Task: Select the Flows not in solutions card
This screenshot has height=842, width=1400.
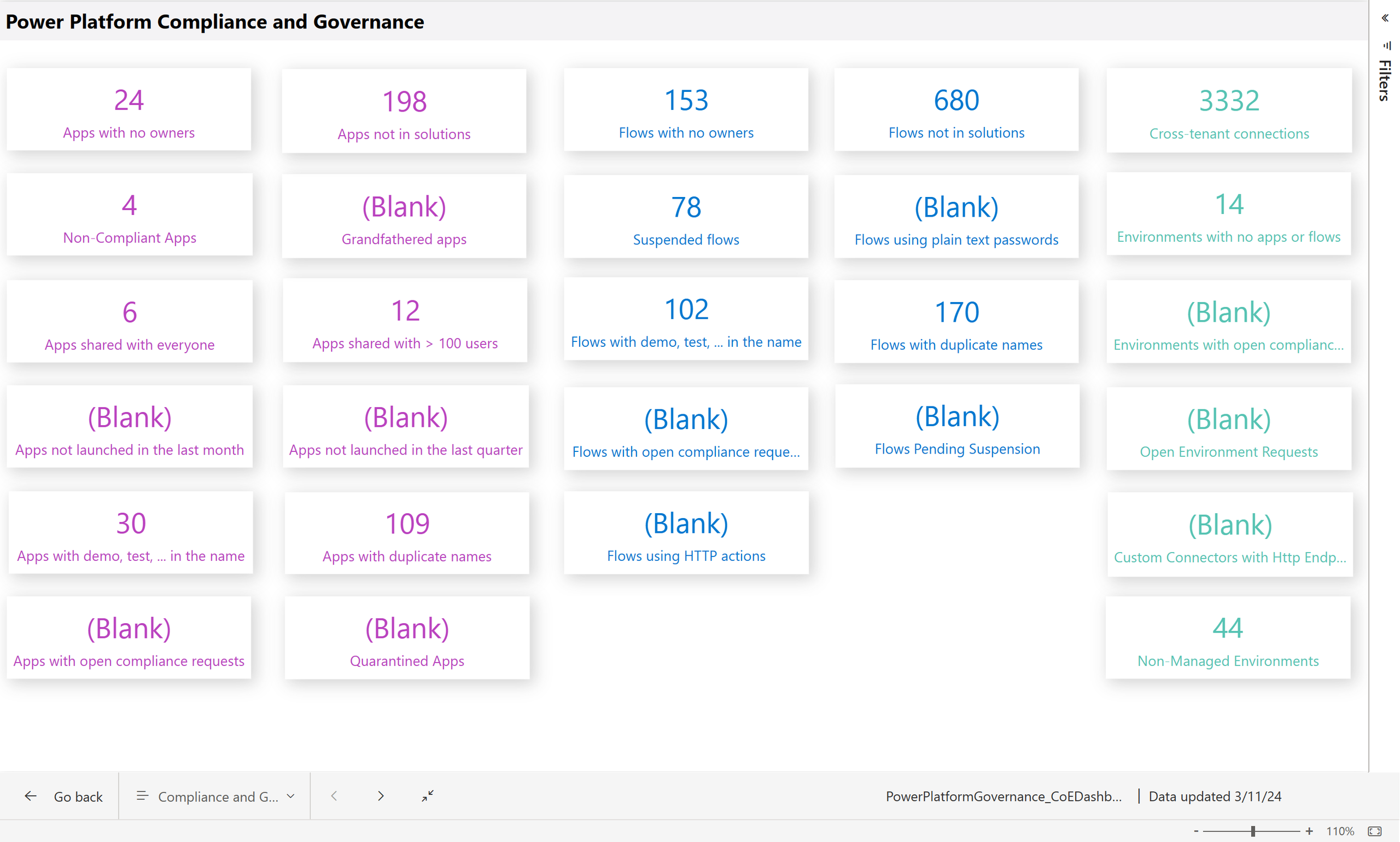Action: [956, 110]
